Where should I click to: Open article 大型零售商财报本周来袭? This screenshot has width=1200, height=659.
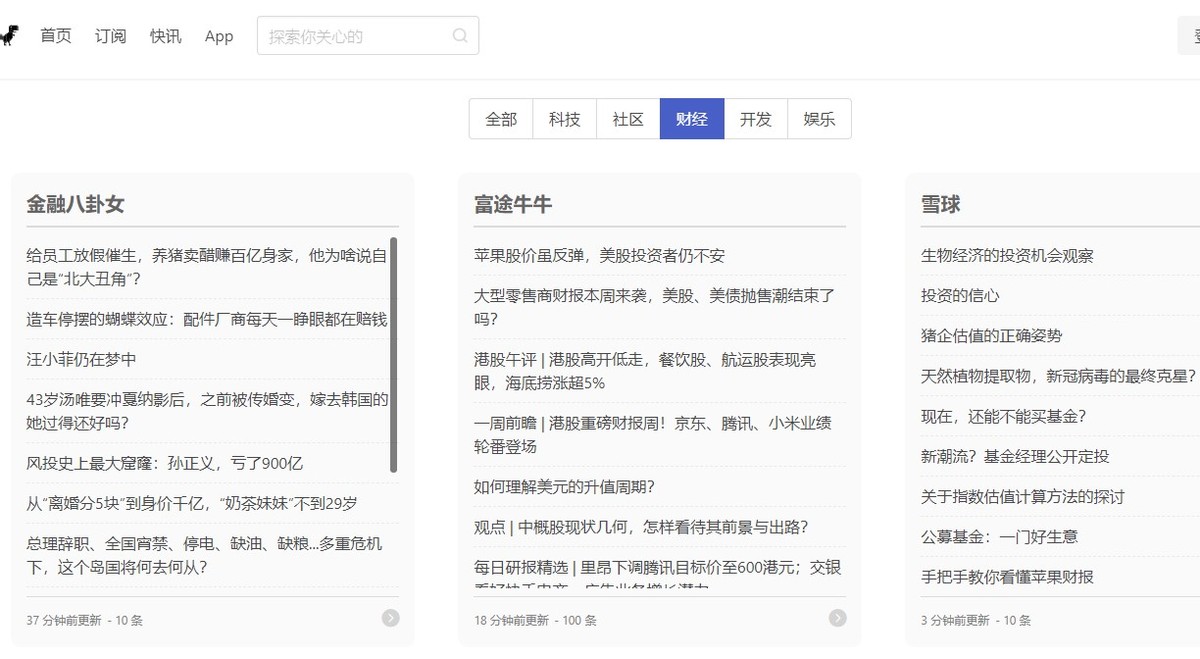click(x=654, y=307)
